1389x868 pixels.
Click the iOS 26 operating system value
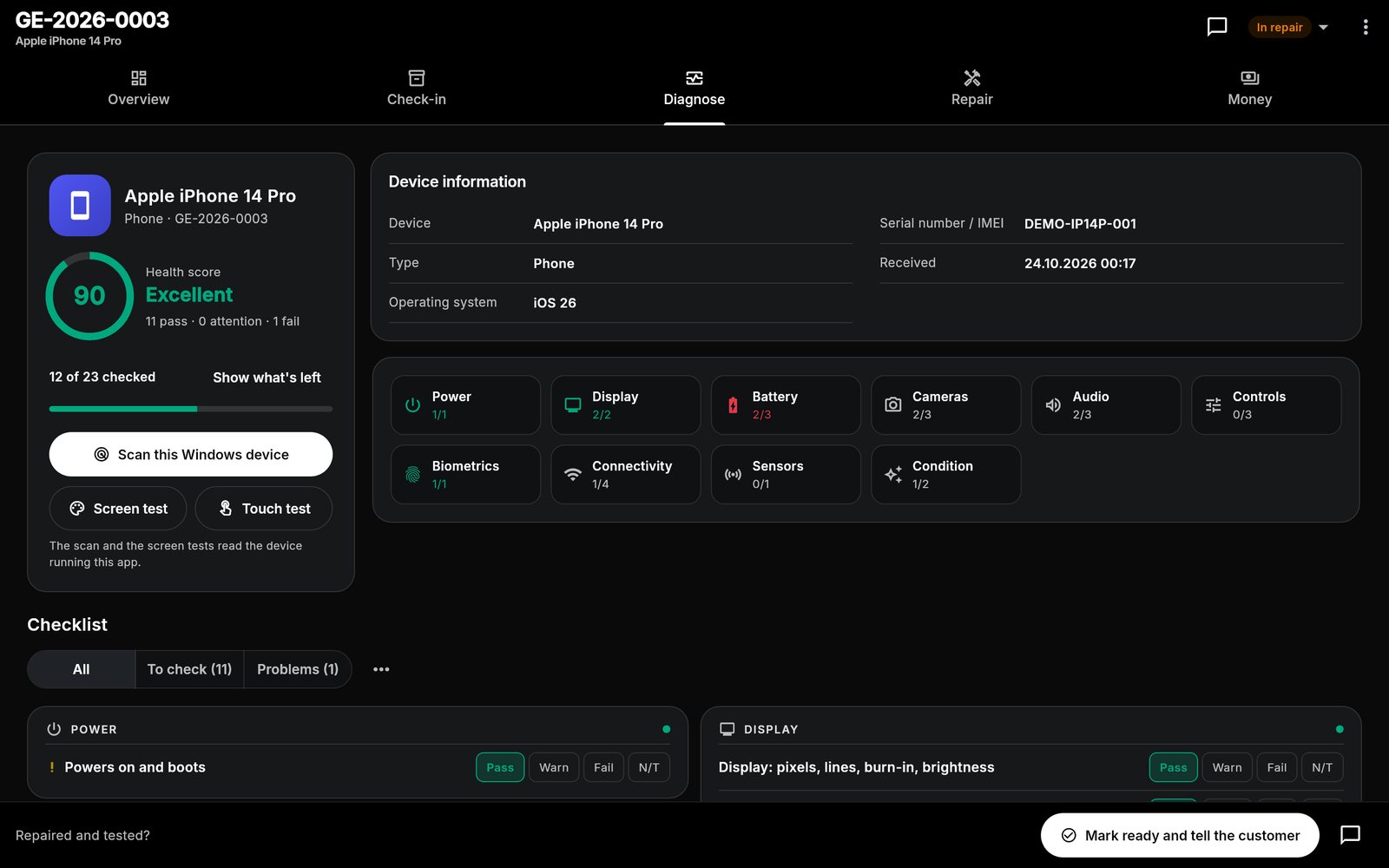555,303
